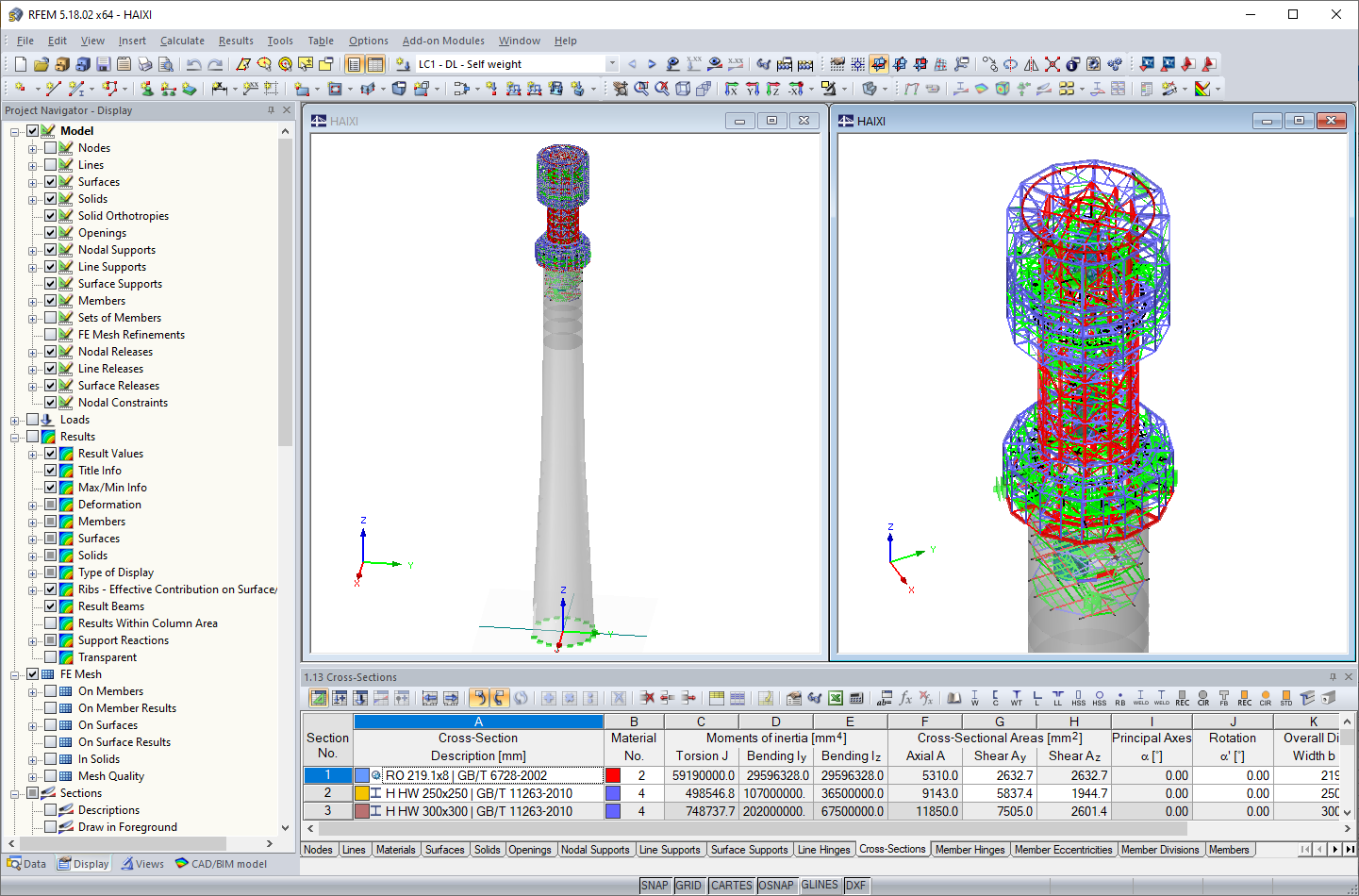Screen dimensions: 1359x896
Task: Insert a function with fx table icon
Action: pyautogui.click(x=905, y=698)
